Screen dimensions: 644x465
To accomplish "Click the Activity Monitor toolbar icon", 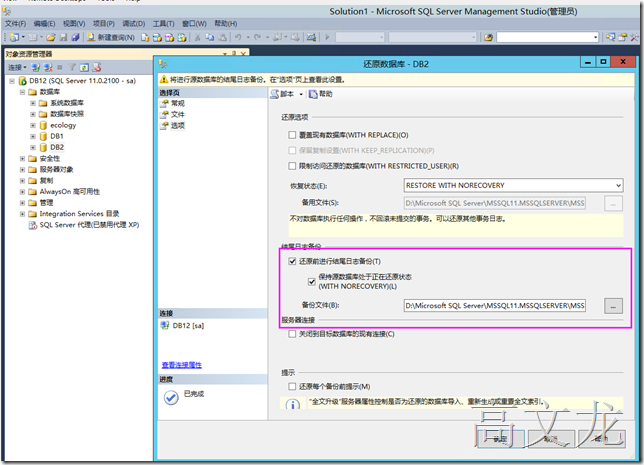I will tap(311, 37).
